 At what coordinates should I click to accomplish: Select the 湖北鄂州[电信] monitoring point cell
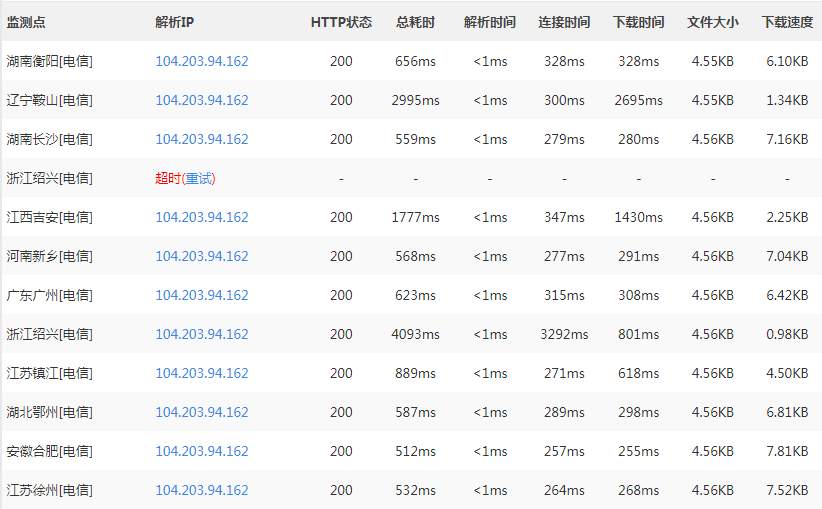pyautogui.click(x=50, y=413)
